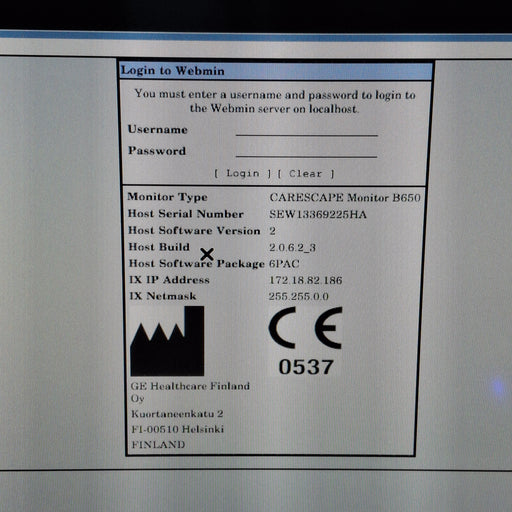Click the Username label
Screen dimensions: 512x512
pyautogui.click(x=158, y=129)
